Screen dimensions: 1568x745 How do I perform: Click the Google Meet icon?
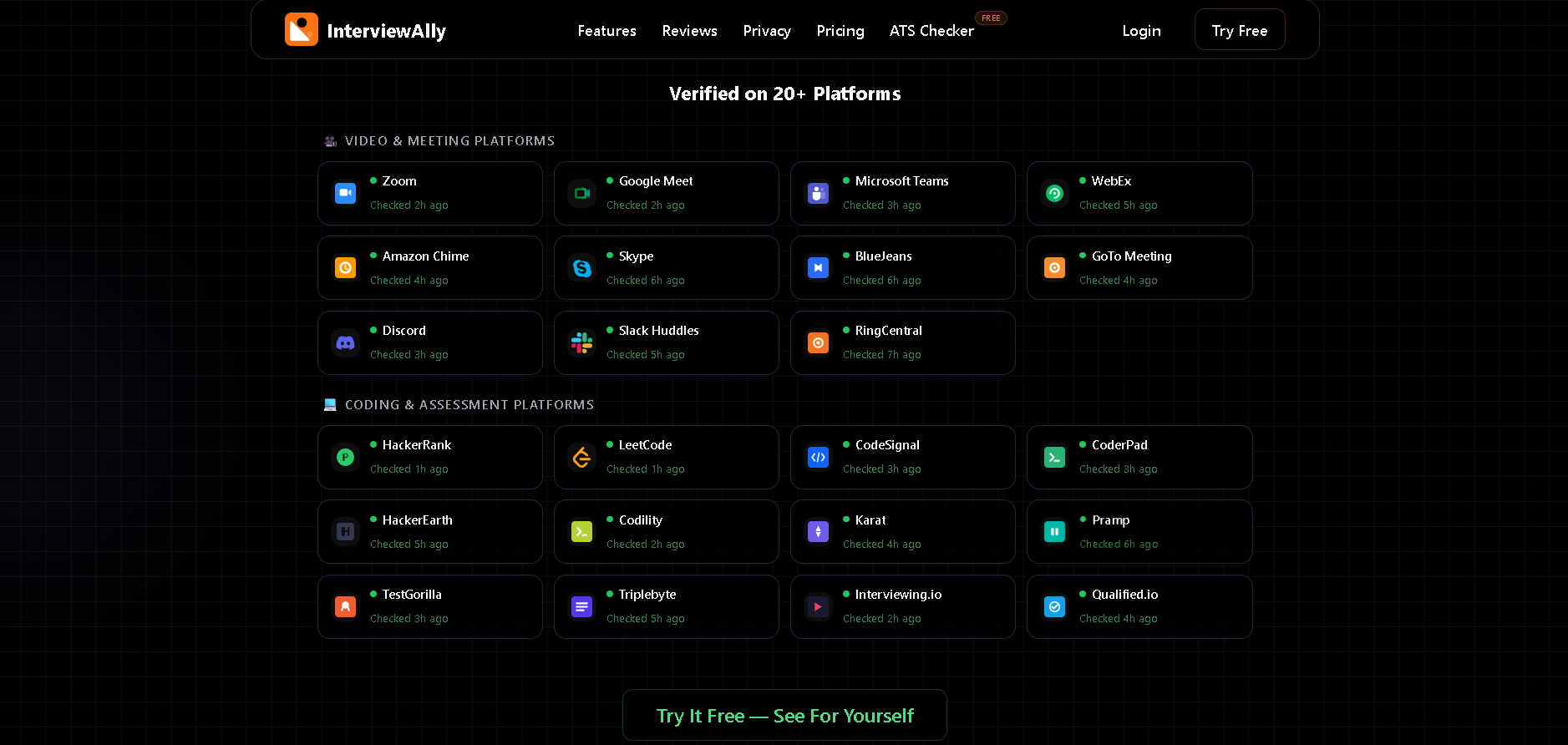coord(581,193)
